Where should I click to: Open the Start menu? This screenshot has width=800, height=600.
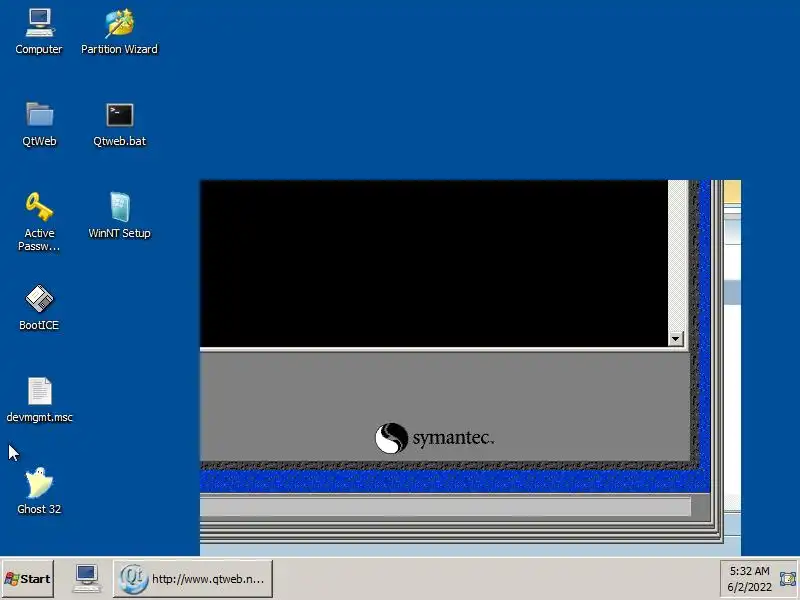[x=28, y=579]
